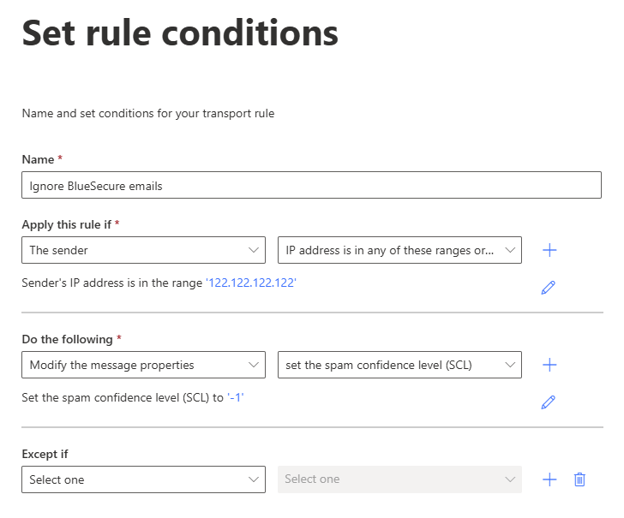The image size is (624, 518).
Task: Add another action with the plus icon beside SCL dropdown
Action: click(550, 365)
